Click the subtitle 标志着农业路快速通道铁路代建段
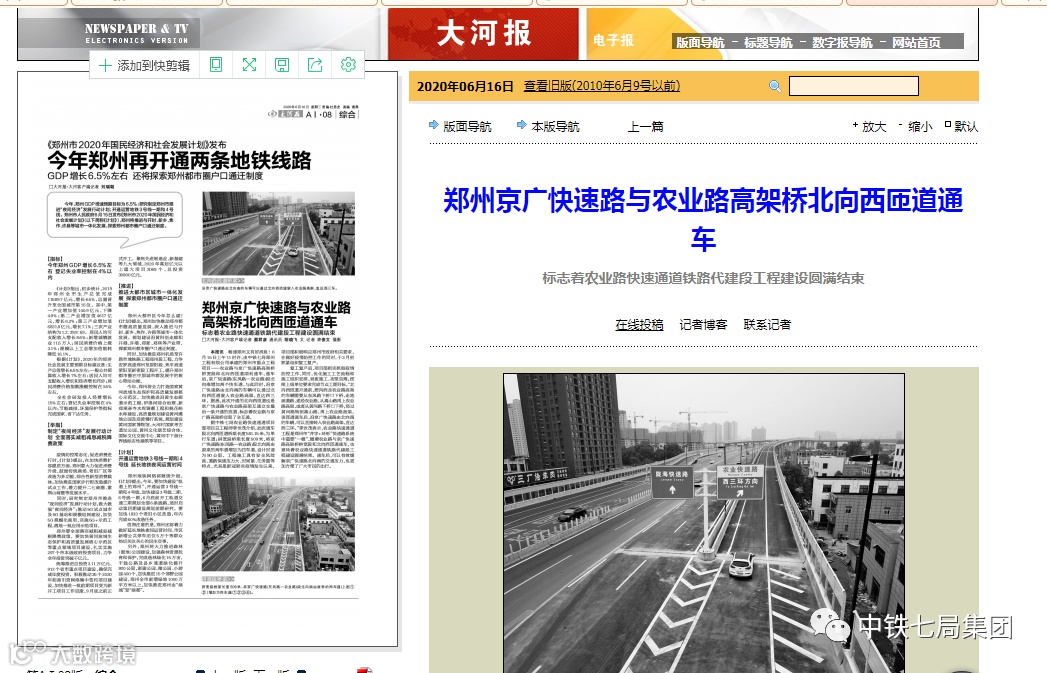 703,278
